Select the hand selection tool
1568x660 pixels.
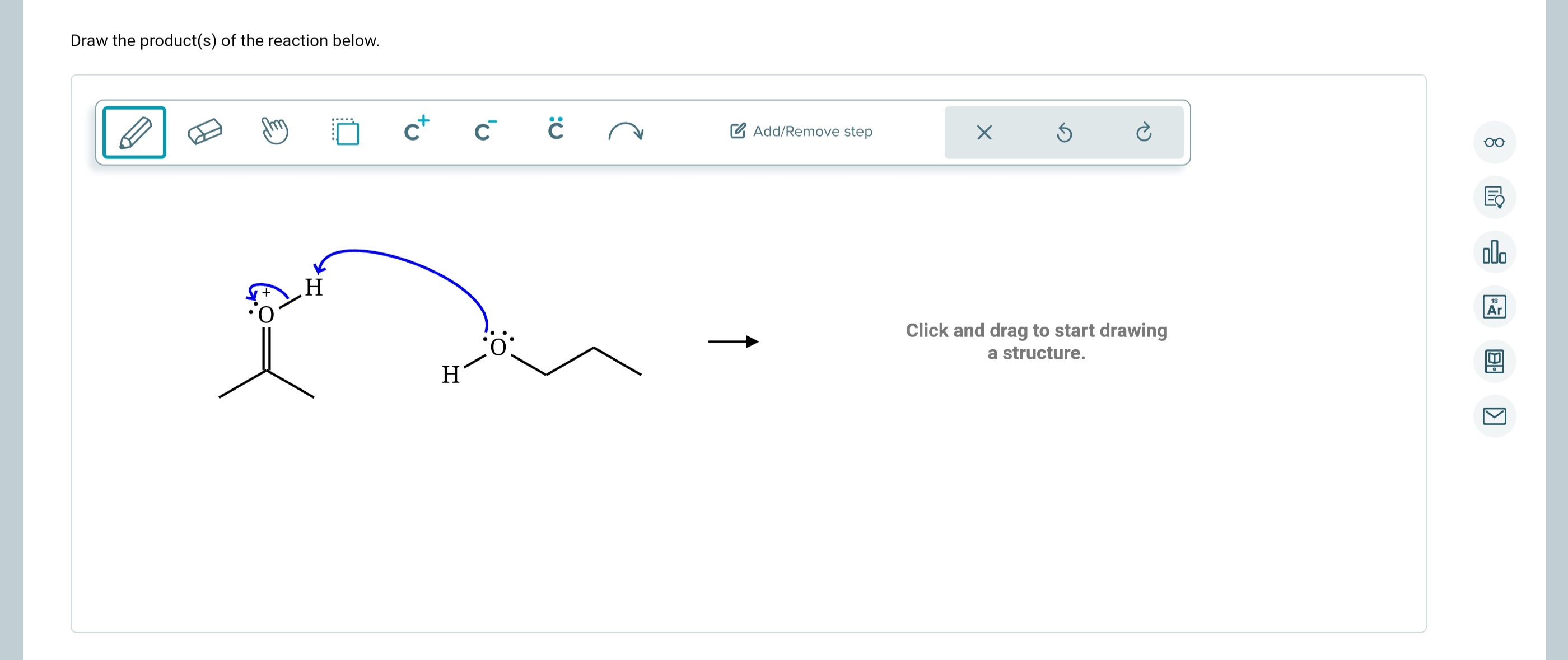pyautogui.click(x=274, y=130)
